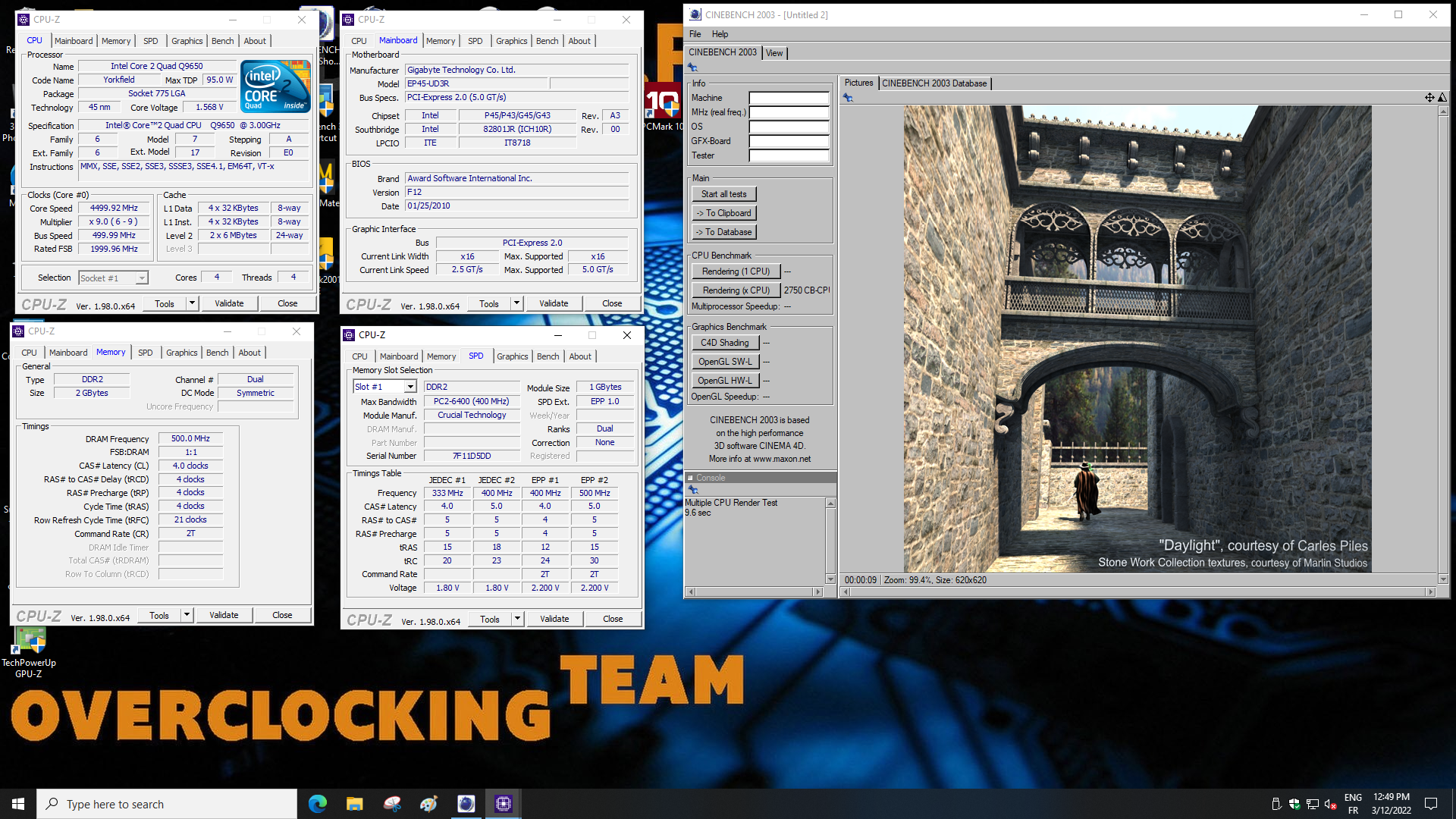
Task: Open Microsoft Edge from the taskbar
Action: click(x=318, y=804)
